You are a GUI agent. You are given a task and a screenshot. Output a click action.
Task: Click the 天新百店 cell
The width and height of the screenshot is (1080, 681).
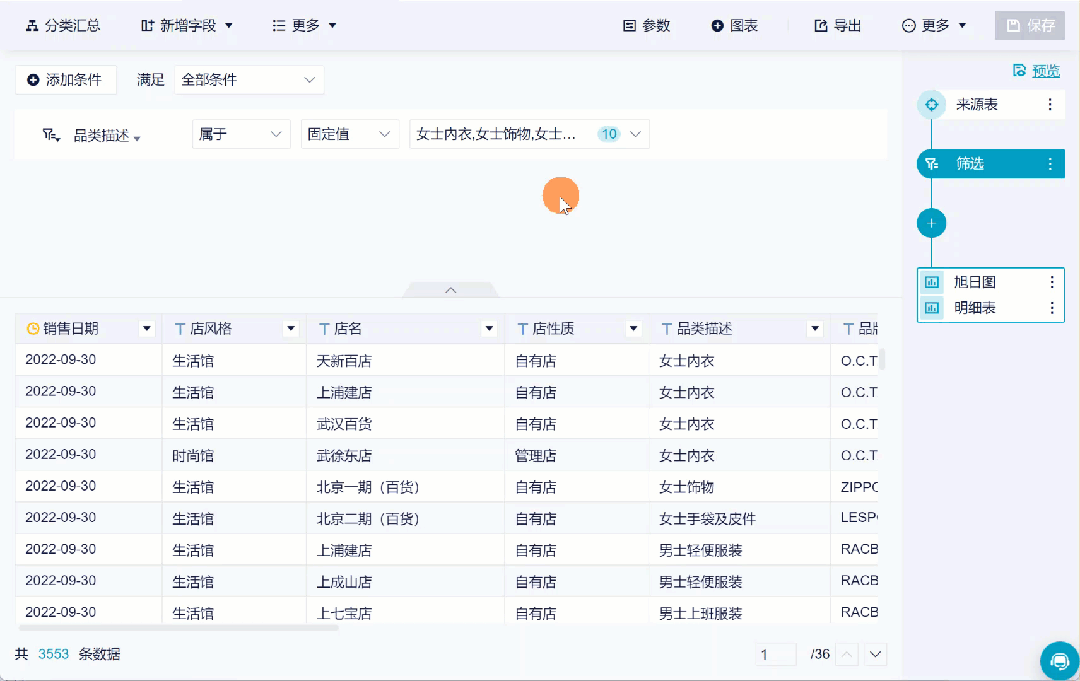pos(344,361)
